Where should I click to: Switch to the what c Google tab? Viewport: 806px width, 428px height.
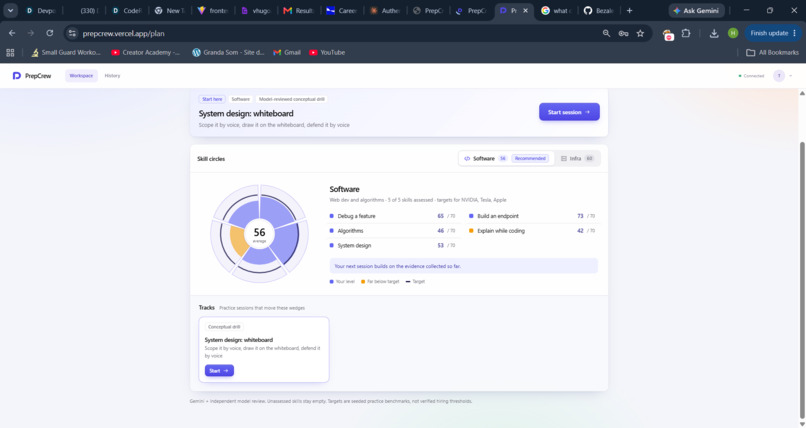point(557,10)
